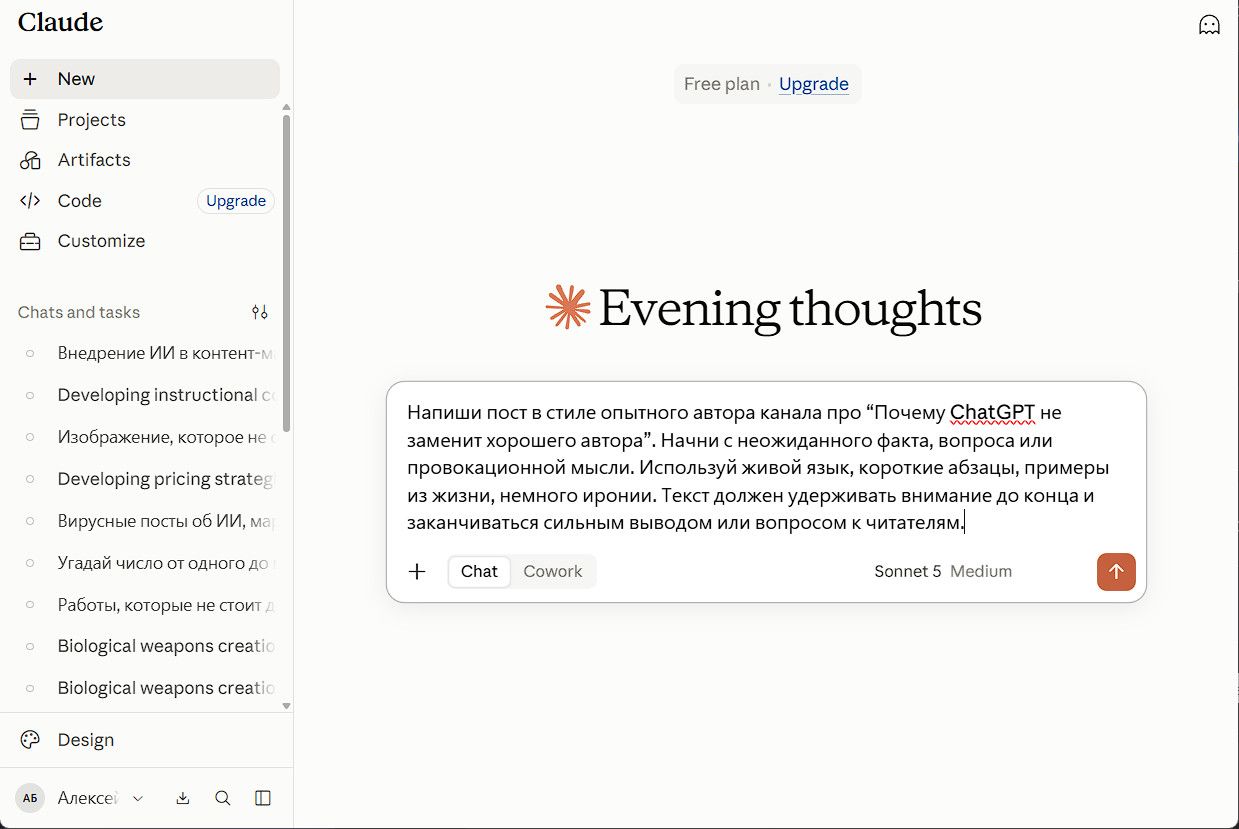Expand the Алексей account menu chevron
Image resolution: width=1239 pixels, height=829 pixels.
click(138, 798)
